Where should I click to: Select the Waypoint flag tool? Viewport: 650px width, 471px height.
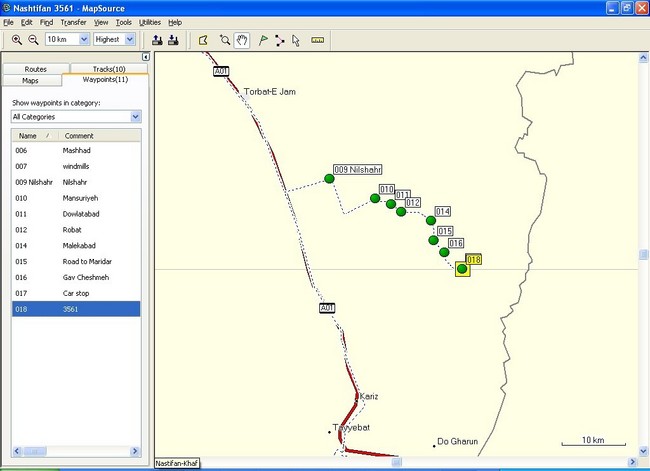(x=263, y=40)
